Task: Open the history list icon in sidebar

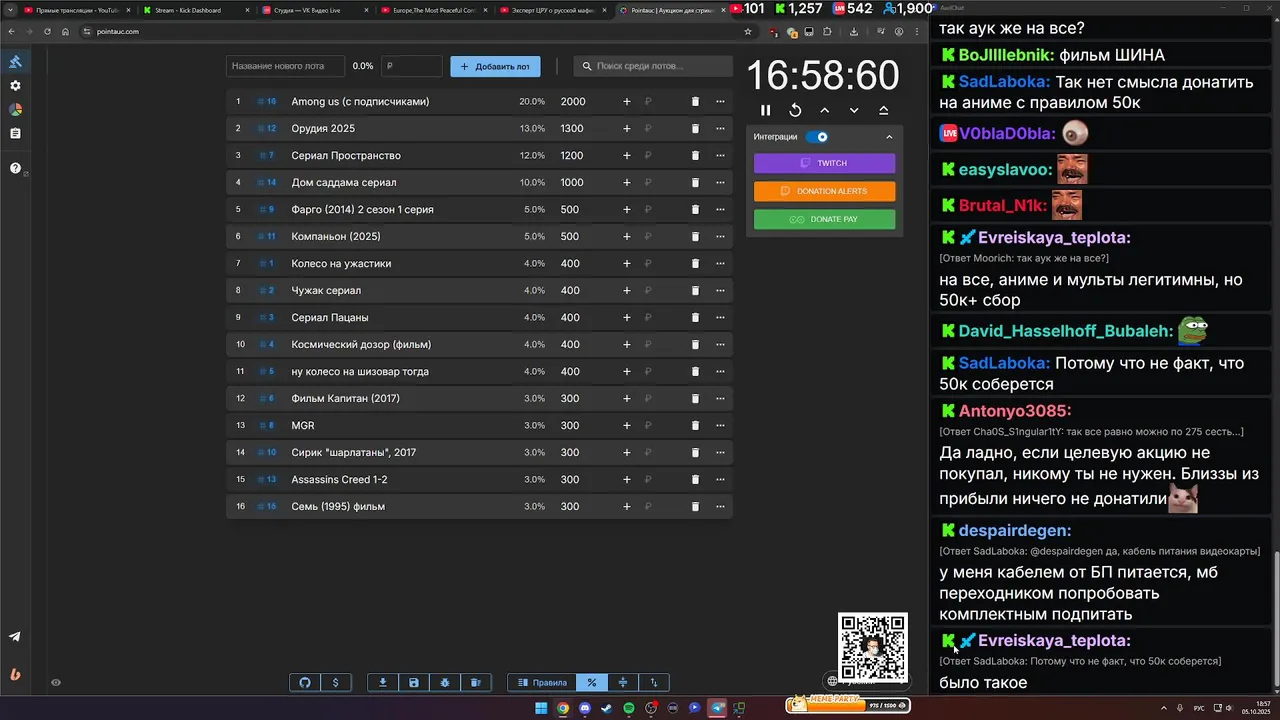Action: click(x=15, y=133)
